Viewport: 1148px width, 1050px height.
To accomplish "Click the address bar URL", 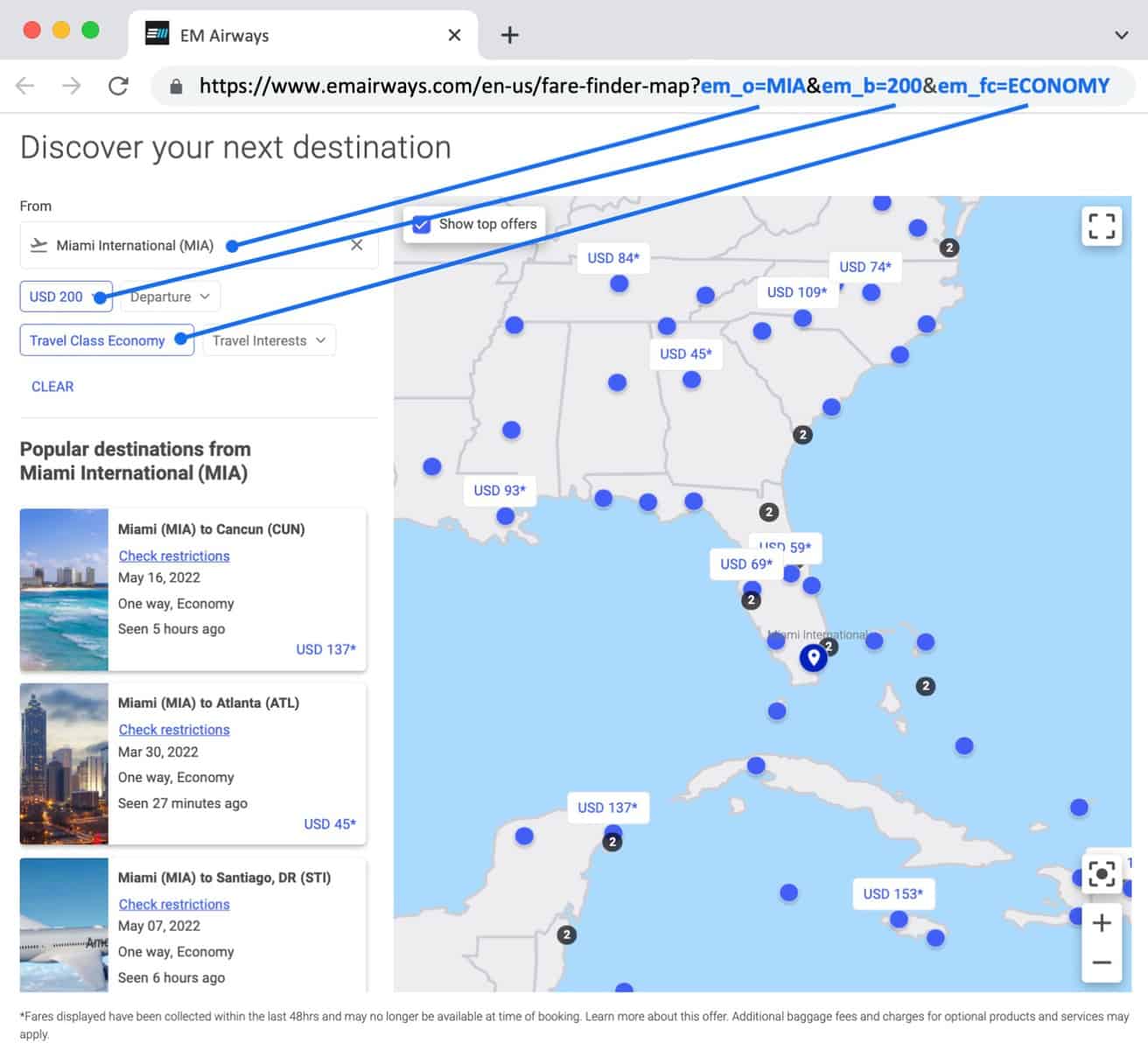I will coord(654,86).
